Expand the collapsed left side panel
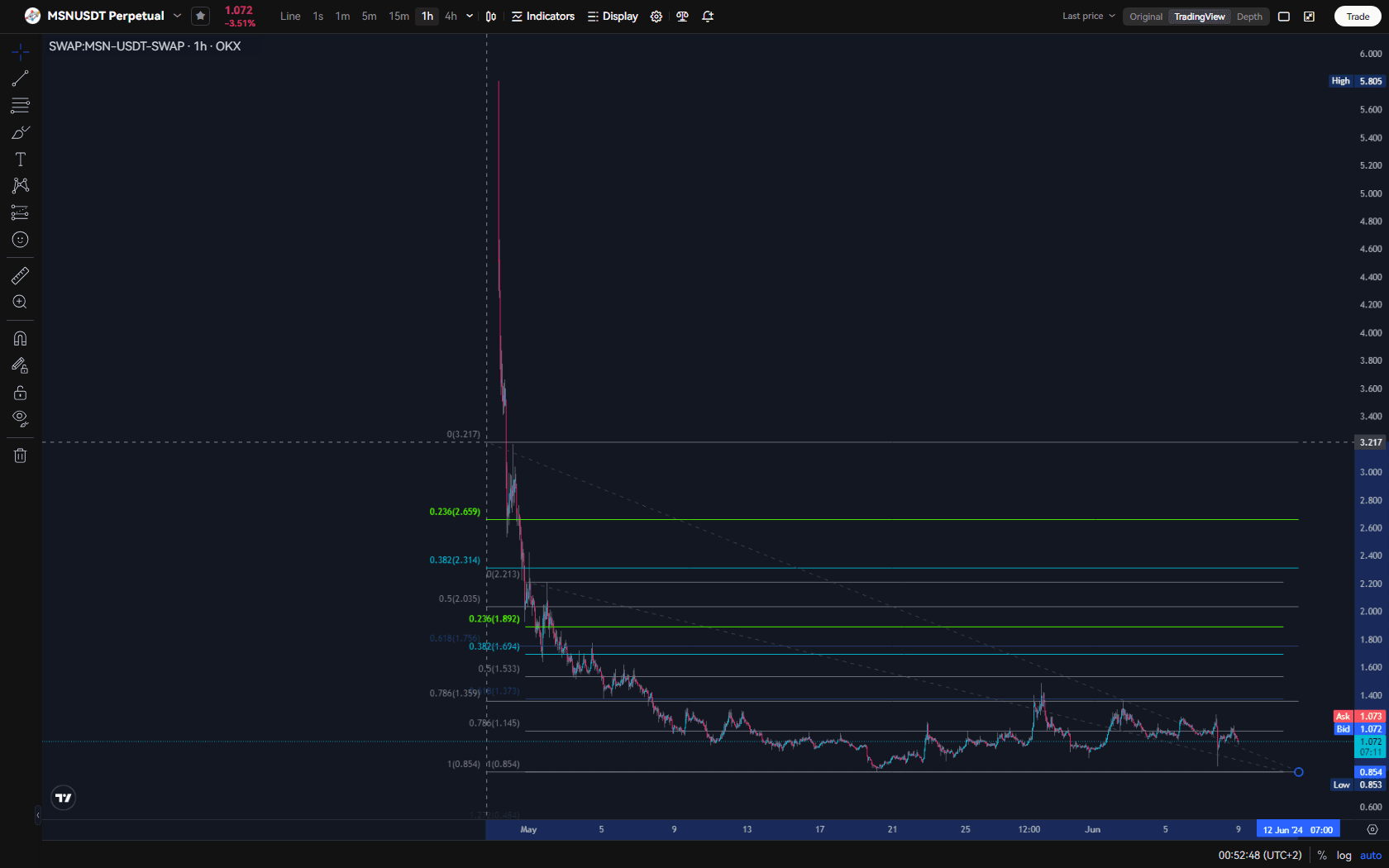The image size is (1389, 868). pos(37,816)
